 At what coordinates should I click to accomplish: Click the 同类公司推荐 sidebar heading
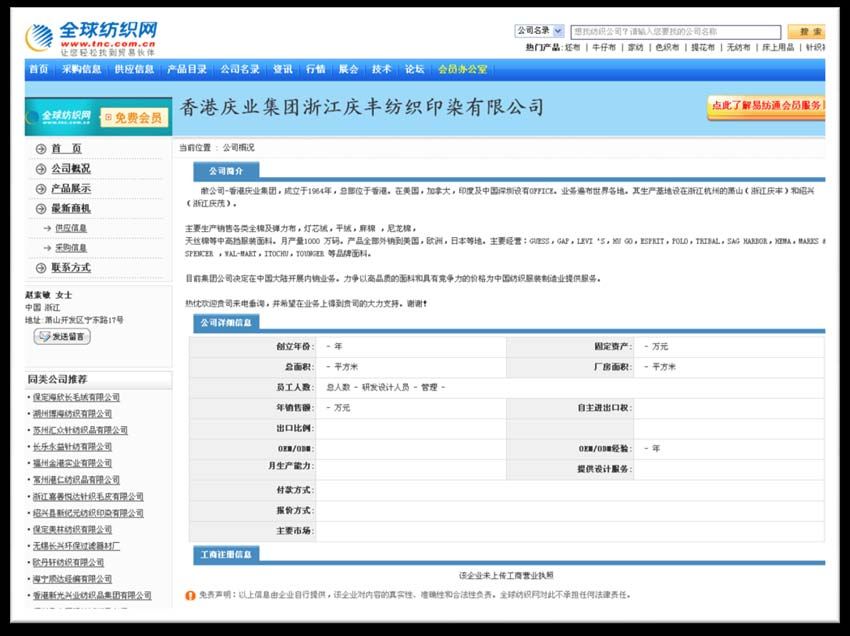[57, 380]
